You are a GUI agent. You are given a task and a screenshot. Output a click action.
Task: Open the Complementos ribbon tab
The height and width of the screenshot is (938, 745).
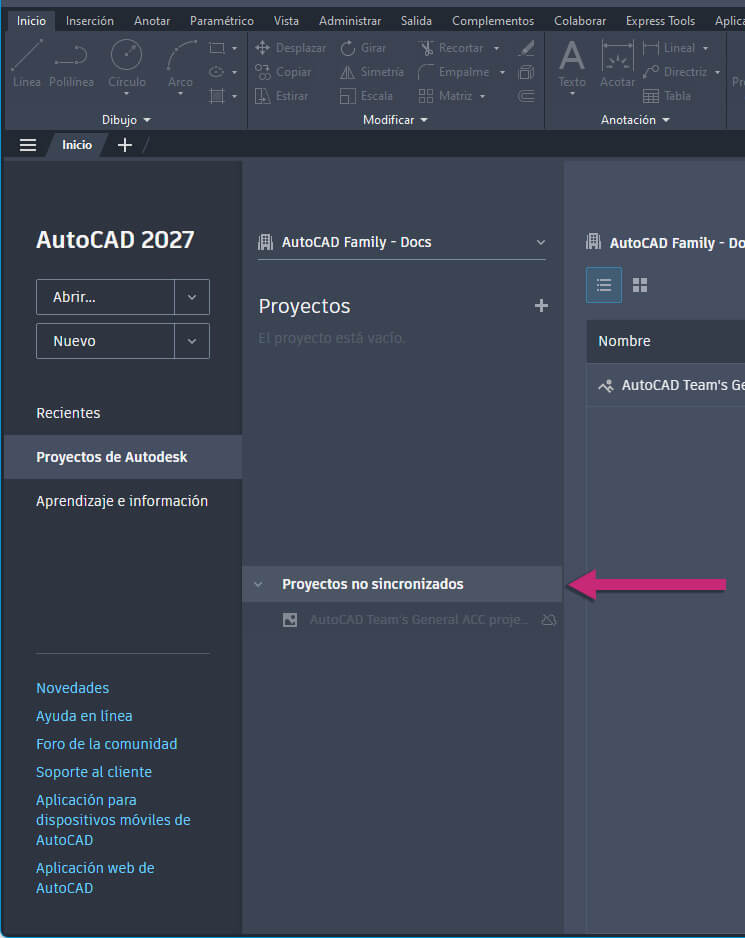pyautogui.click(x=493, y=21)
